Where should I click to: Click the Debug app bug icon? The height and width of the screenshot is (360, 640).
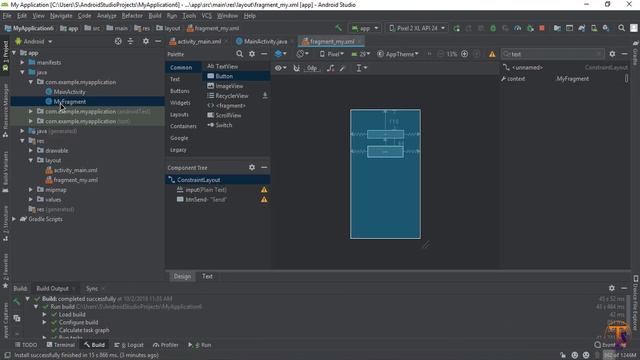[493, 28]
